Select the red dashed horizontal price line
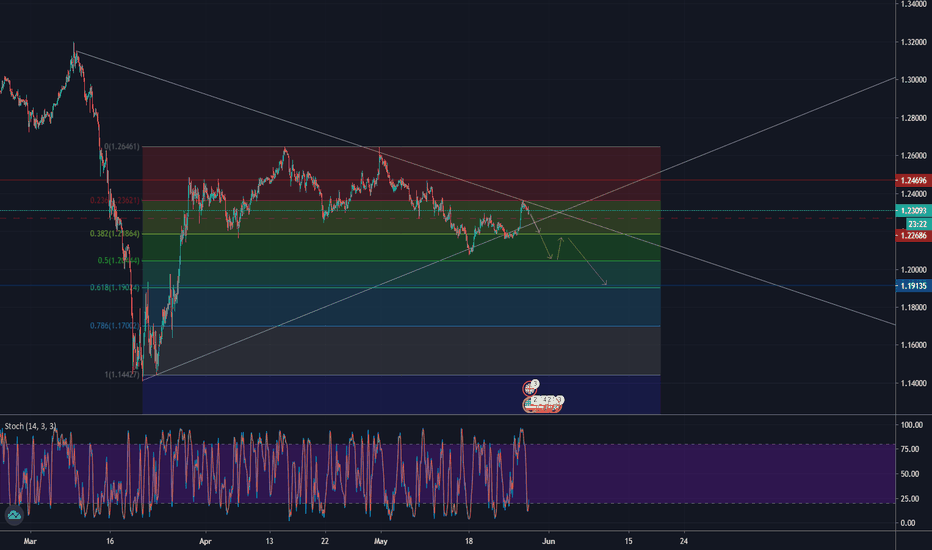 447,218
